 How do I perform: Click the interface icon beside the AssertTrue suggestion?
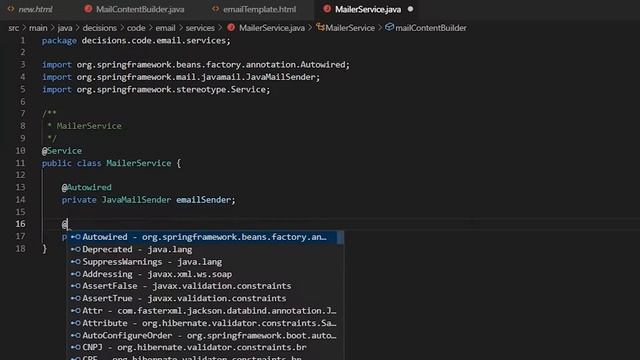pos(76,298)
